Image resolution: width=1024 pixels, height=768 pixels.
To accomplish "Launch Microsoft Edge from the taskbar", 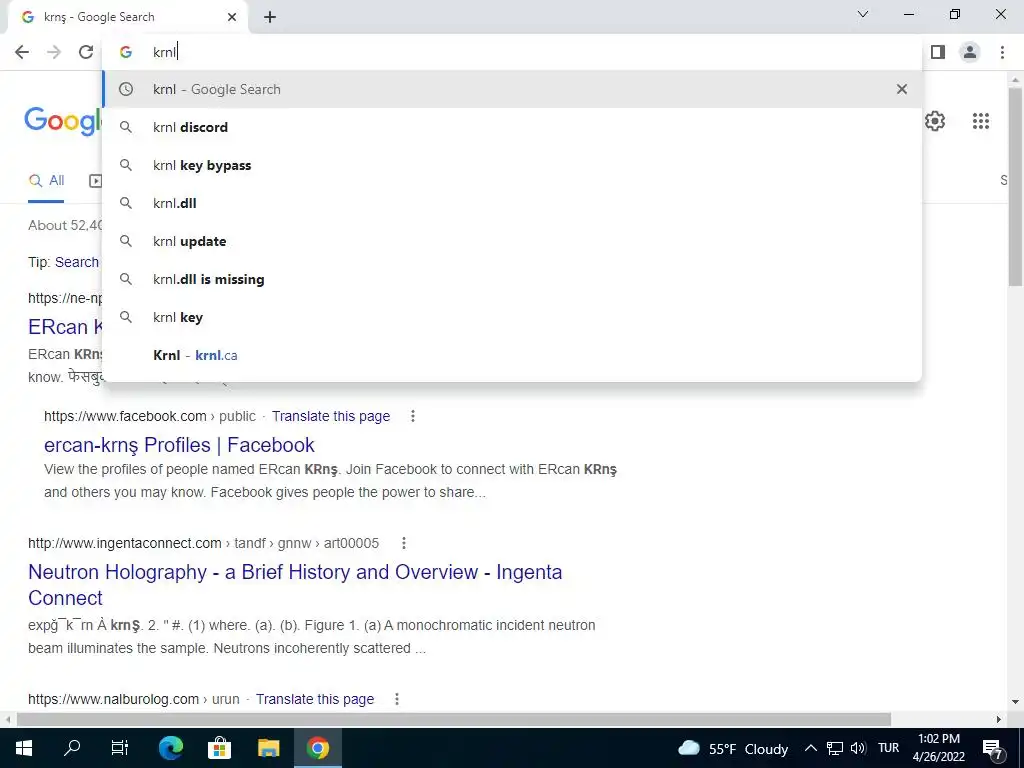I will pyautogui.click(x=171, y=748).
